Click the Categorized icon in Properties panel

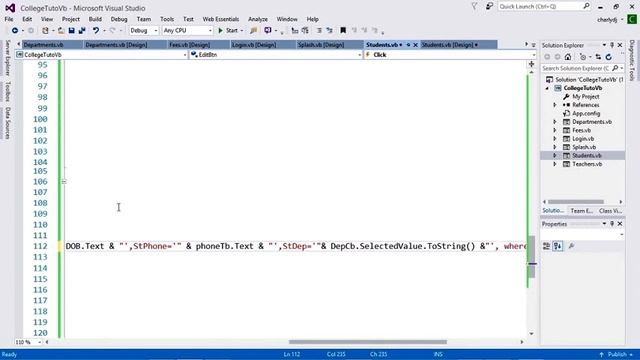point(547,246)
